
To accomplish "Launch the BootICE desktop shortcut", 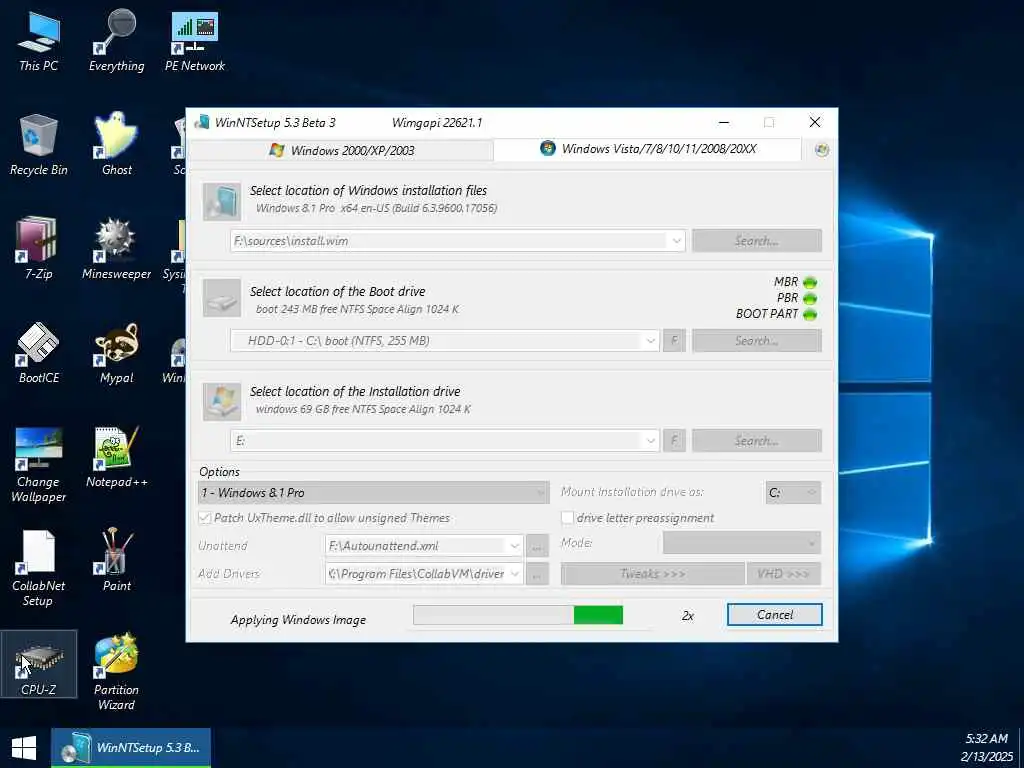I will (x=39, y=353).
